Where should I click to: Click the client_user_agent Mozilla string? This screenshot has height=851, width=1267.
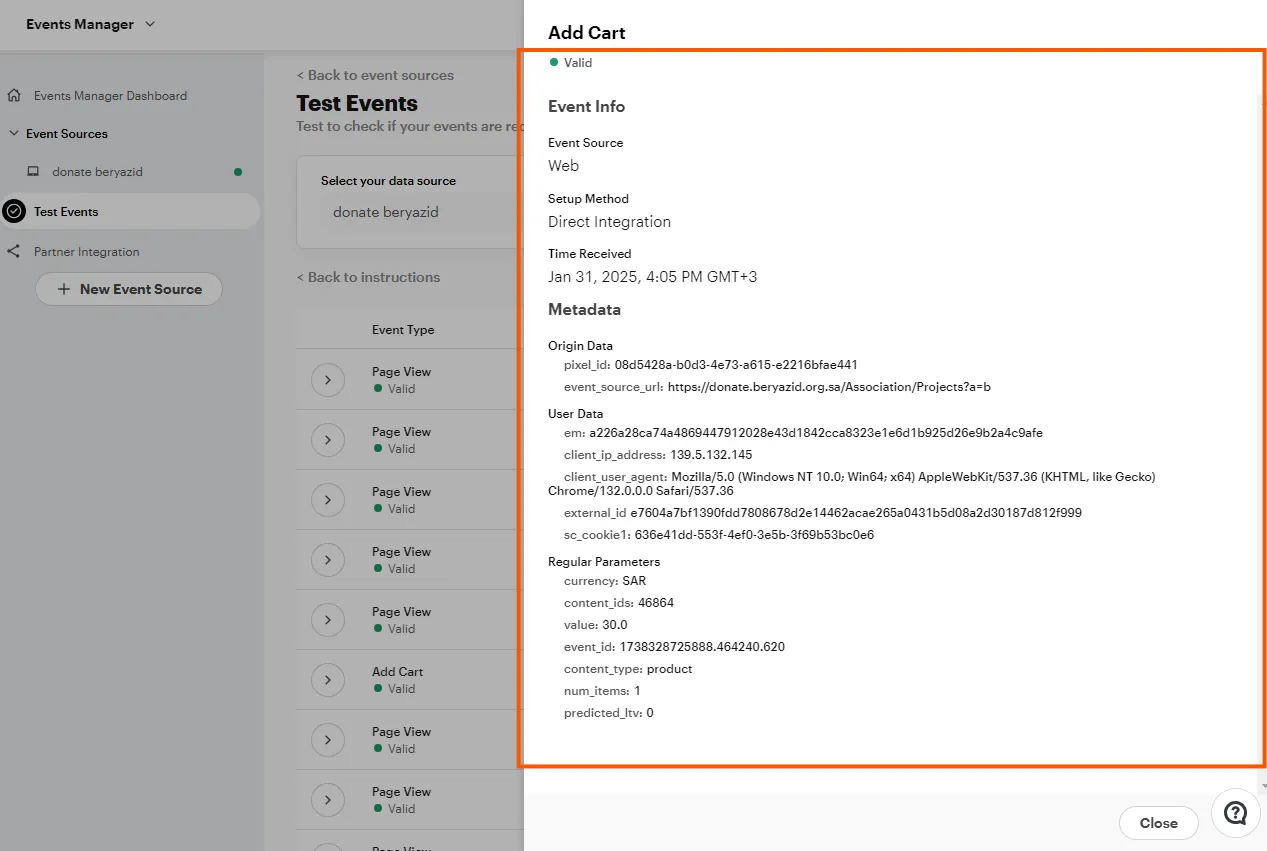click(852, 484)
